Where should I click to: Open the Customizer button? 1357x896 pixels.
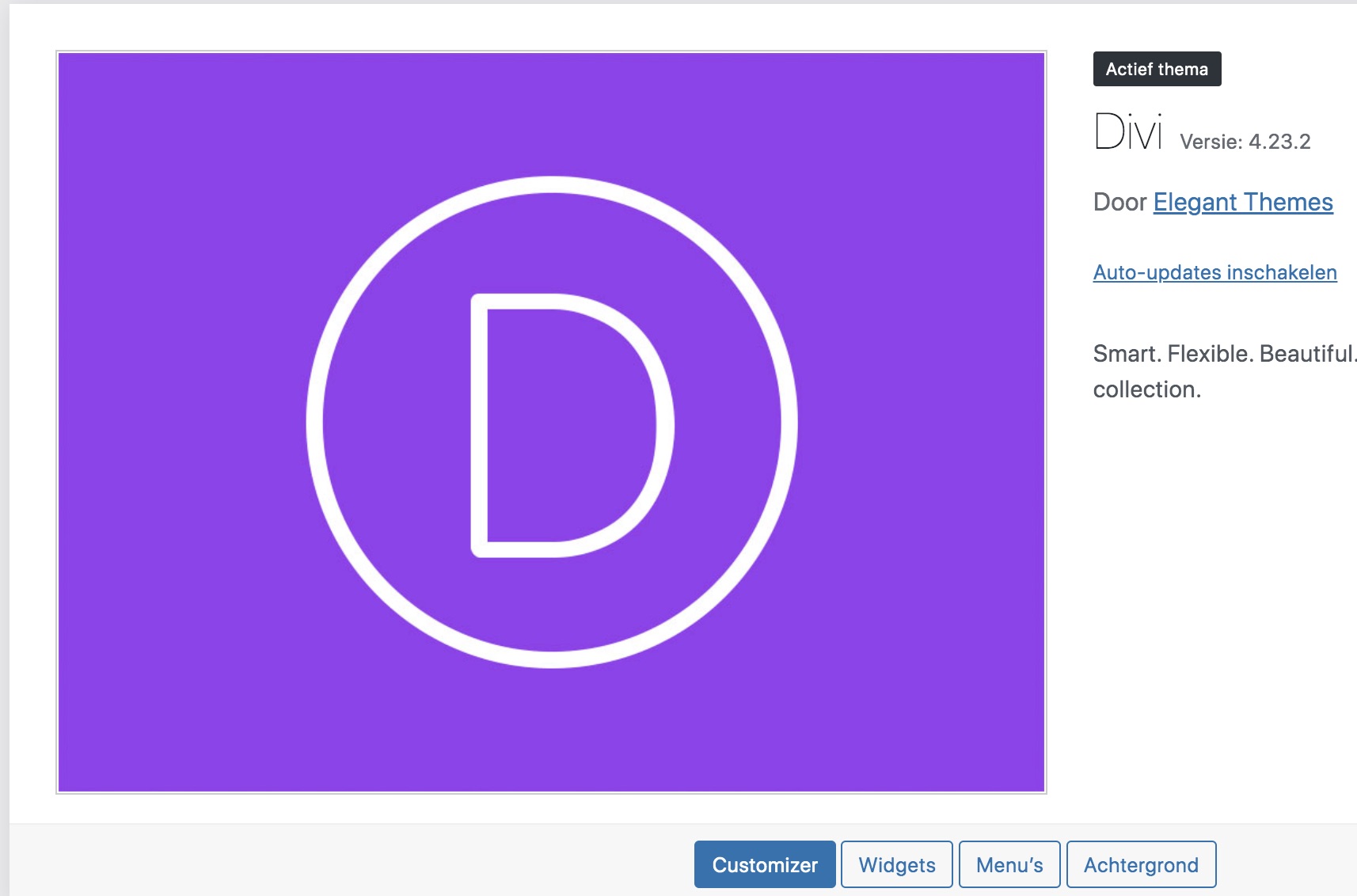tap(765, 864)
